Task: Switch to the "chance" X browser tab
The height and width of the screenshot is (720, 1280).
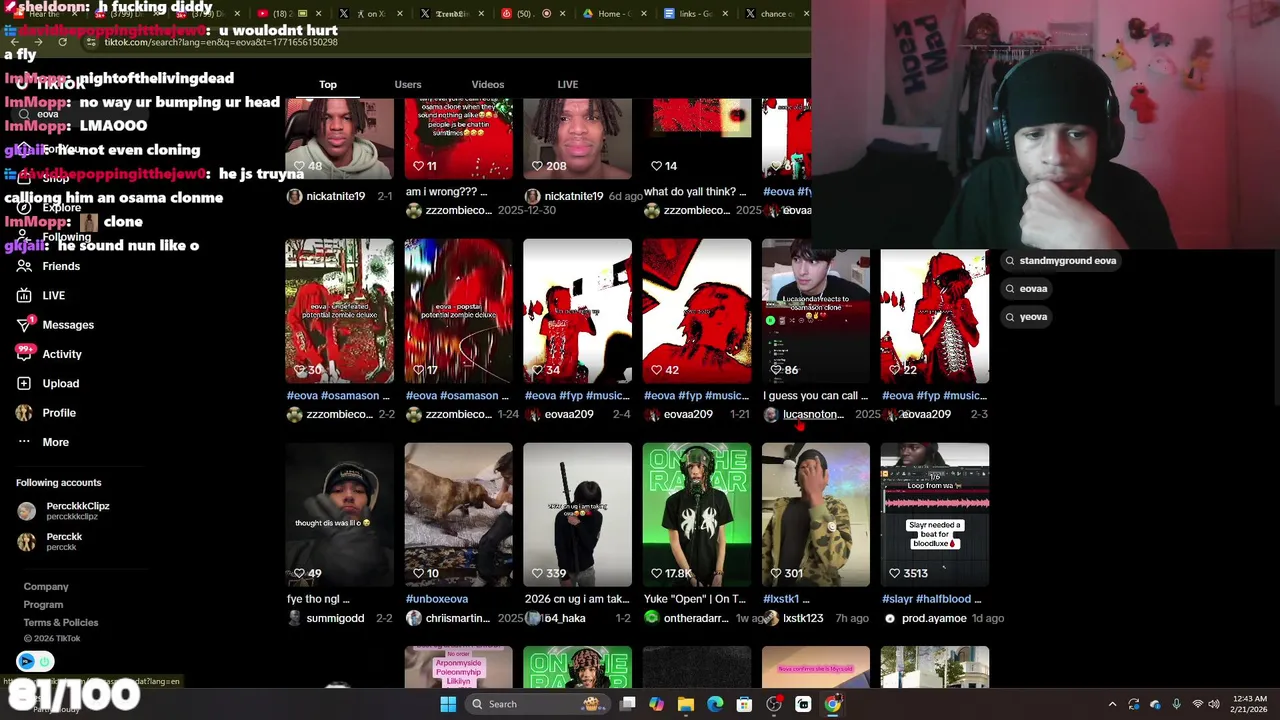Action: (776, 14)
